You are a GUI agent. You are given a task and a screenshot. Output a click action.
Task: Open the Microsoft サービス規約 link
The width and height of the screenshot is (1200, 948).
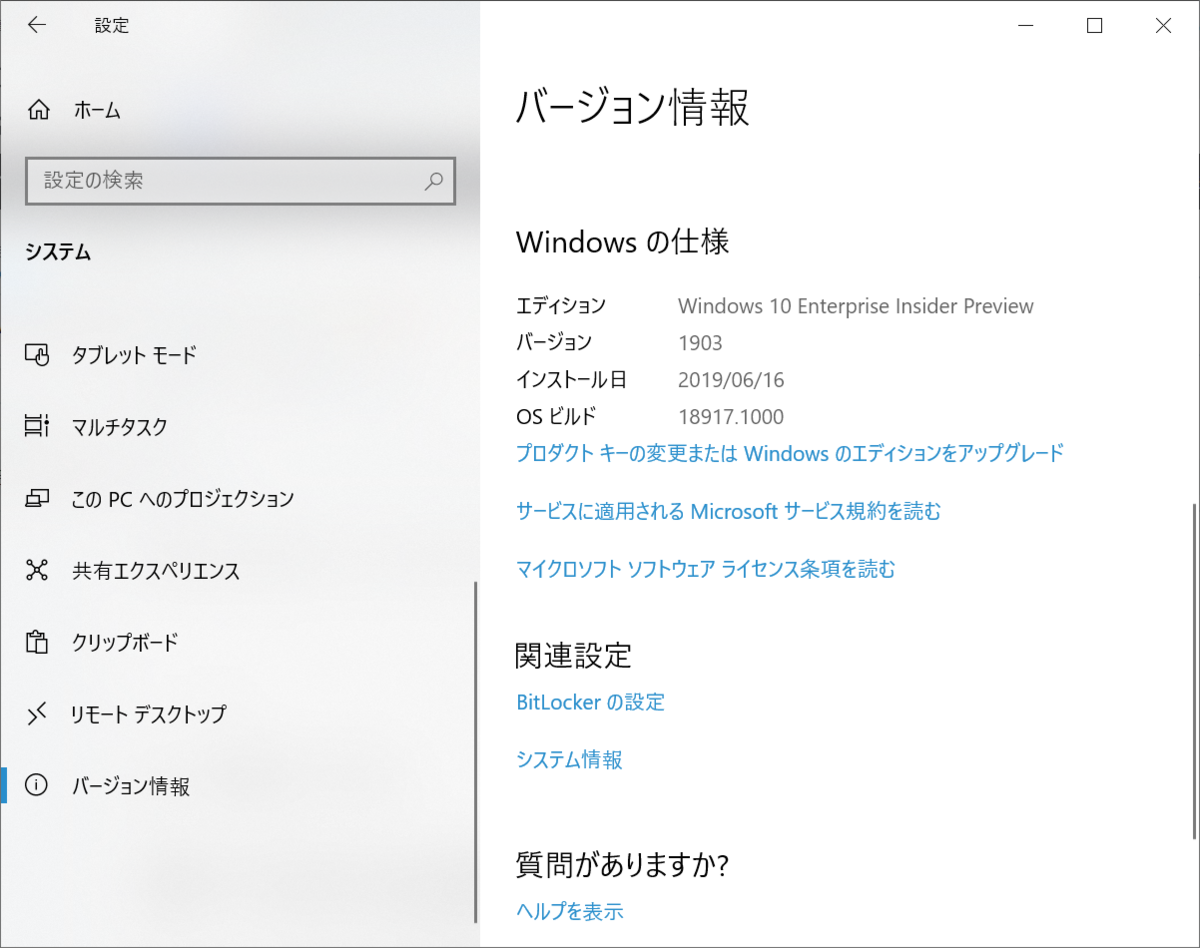pos(729,511)
